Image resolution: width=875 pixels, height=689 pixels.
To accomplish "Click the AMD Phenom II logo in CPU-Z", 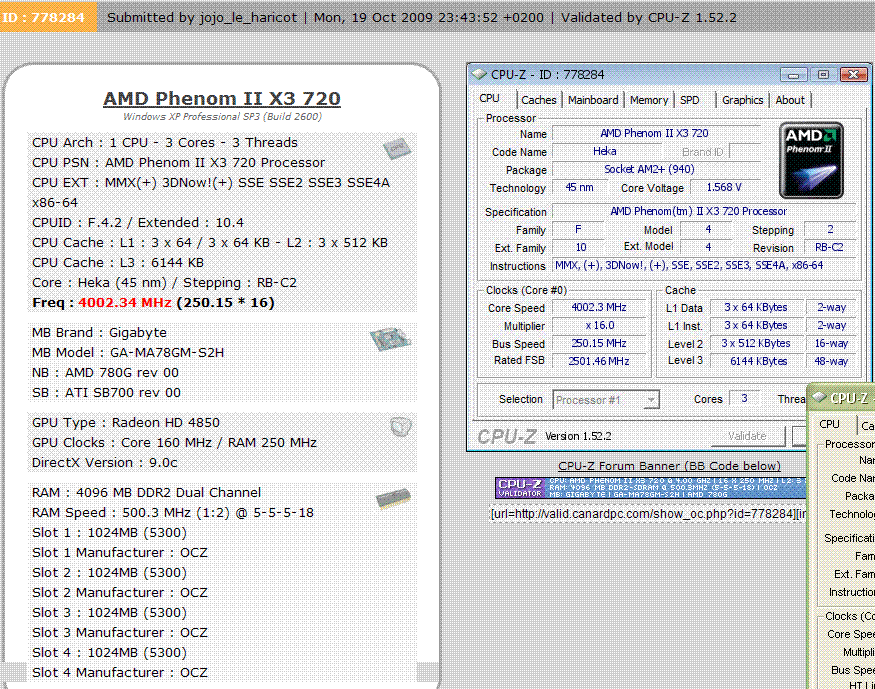I will 811,161.
